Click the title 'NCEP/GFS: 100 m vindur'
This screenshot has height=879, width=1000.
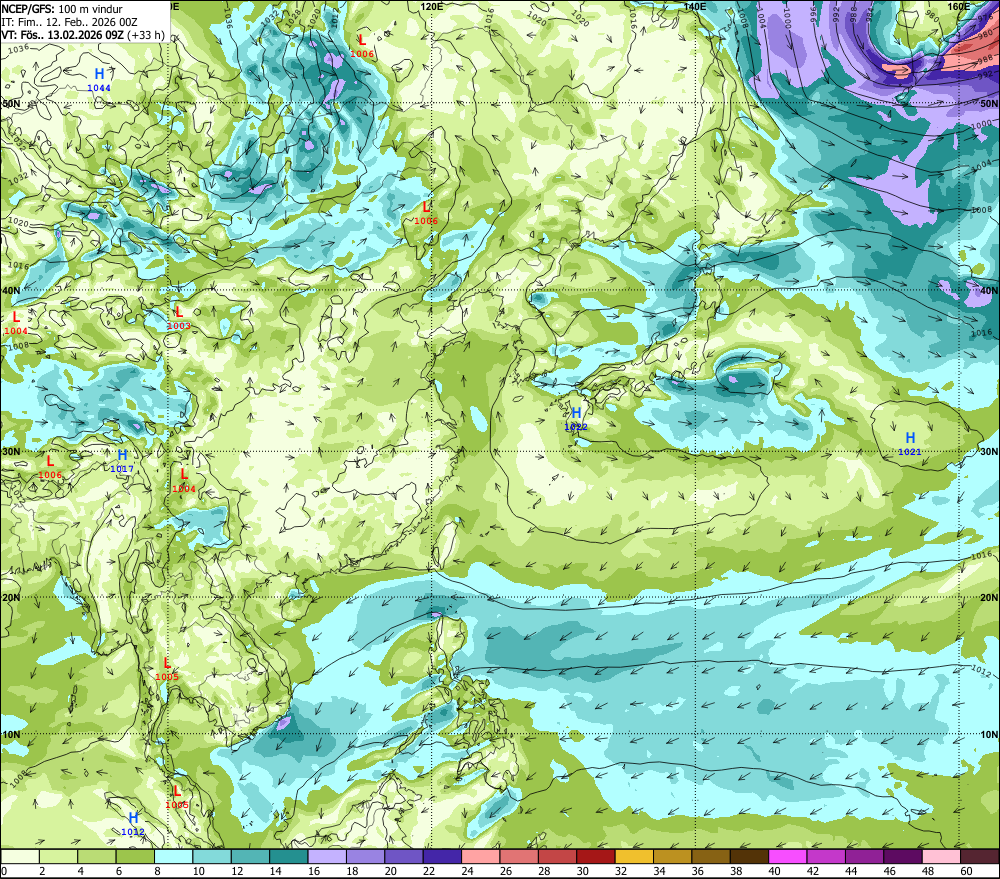(x=62, y=9)
